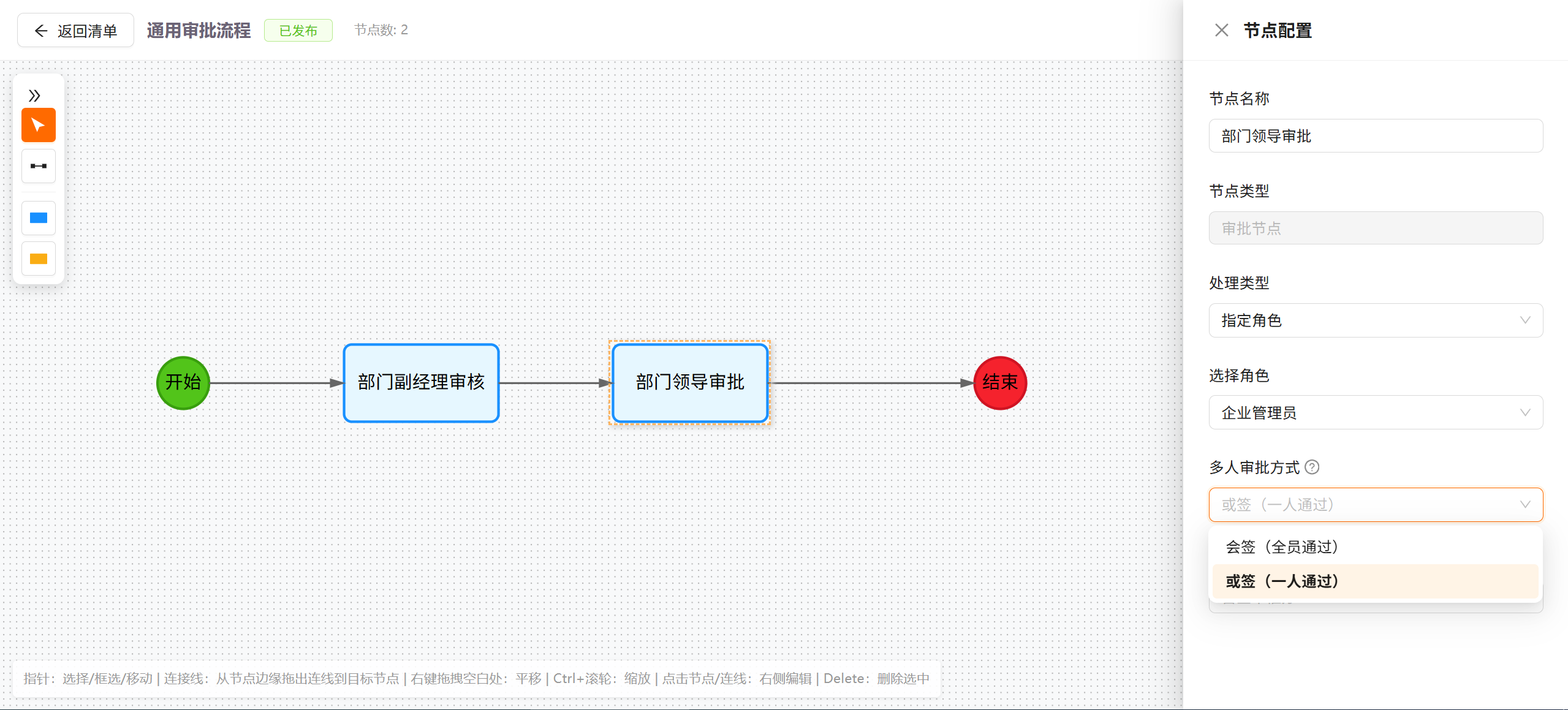Screen dimensions: 1568x710
Task: Pick the blue approval node shape
Action: tap(39, 218)
